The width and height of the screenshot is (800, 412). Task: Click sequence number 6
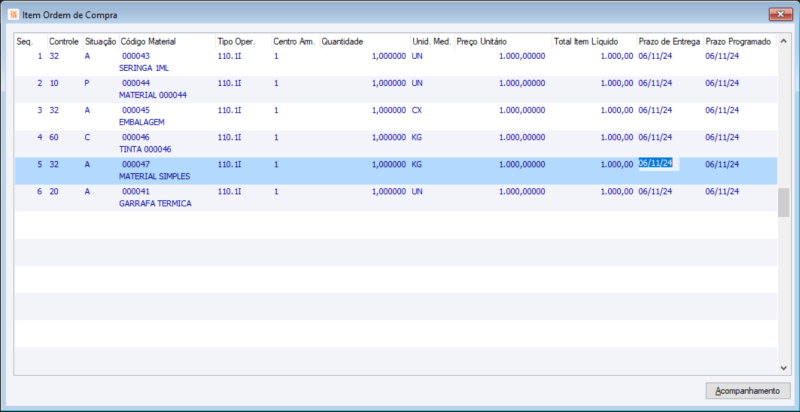pyautogui.click(x=40, y=191)
